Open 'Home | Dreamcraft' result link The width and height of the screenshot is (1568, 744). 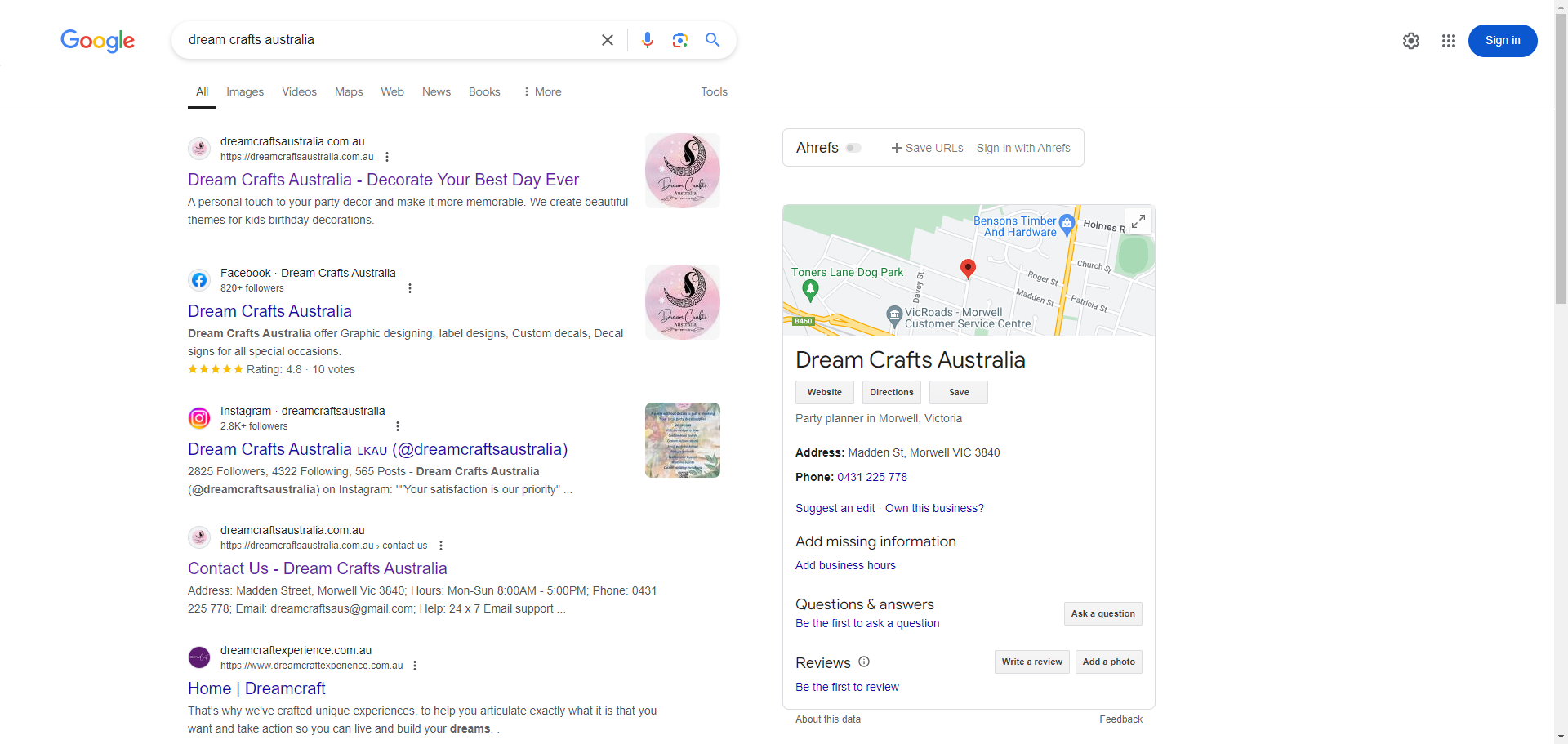click(256, 688)
